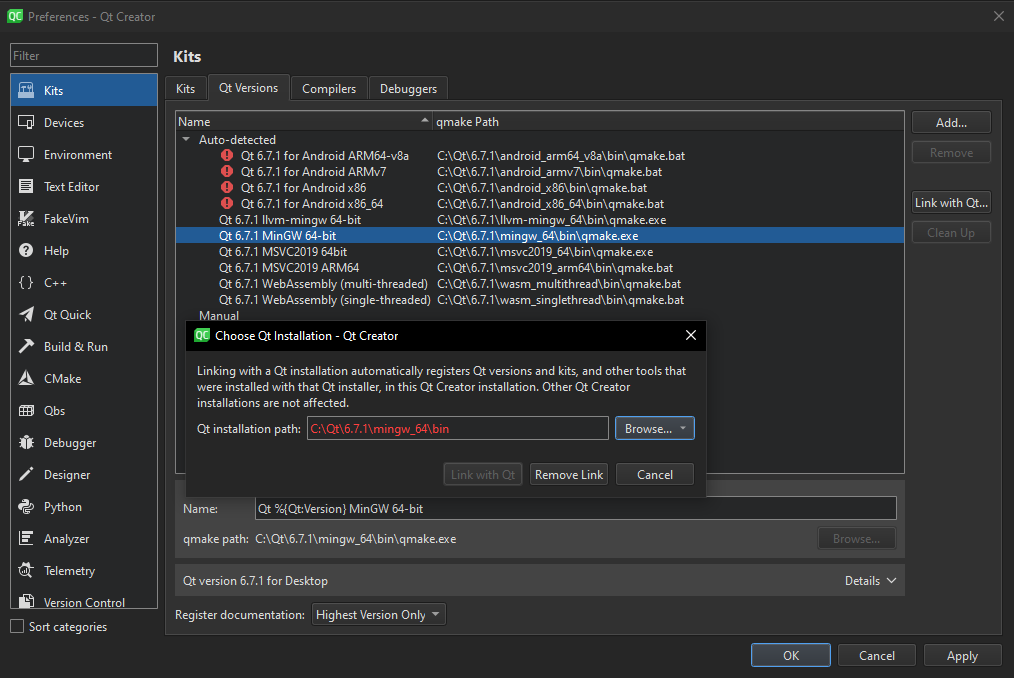The height and width of the screenshot is (678, 1014).
Task: Click the Link with Qt... side button
Action: point(951,202)
